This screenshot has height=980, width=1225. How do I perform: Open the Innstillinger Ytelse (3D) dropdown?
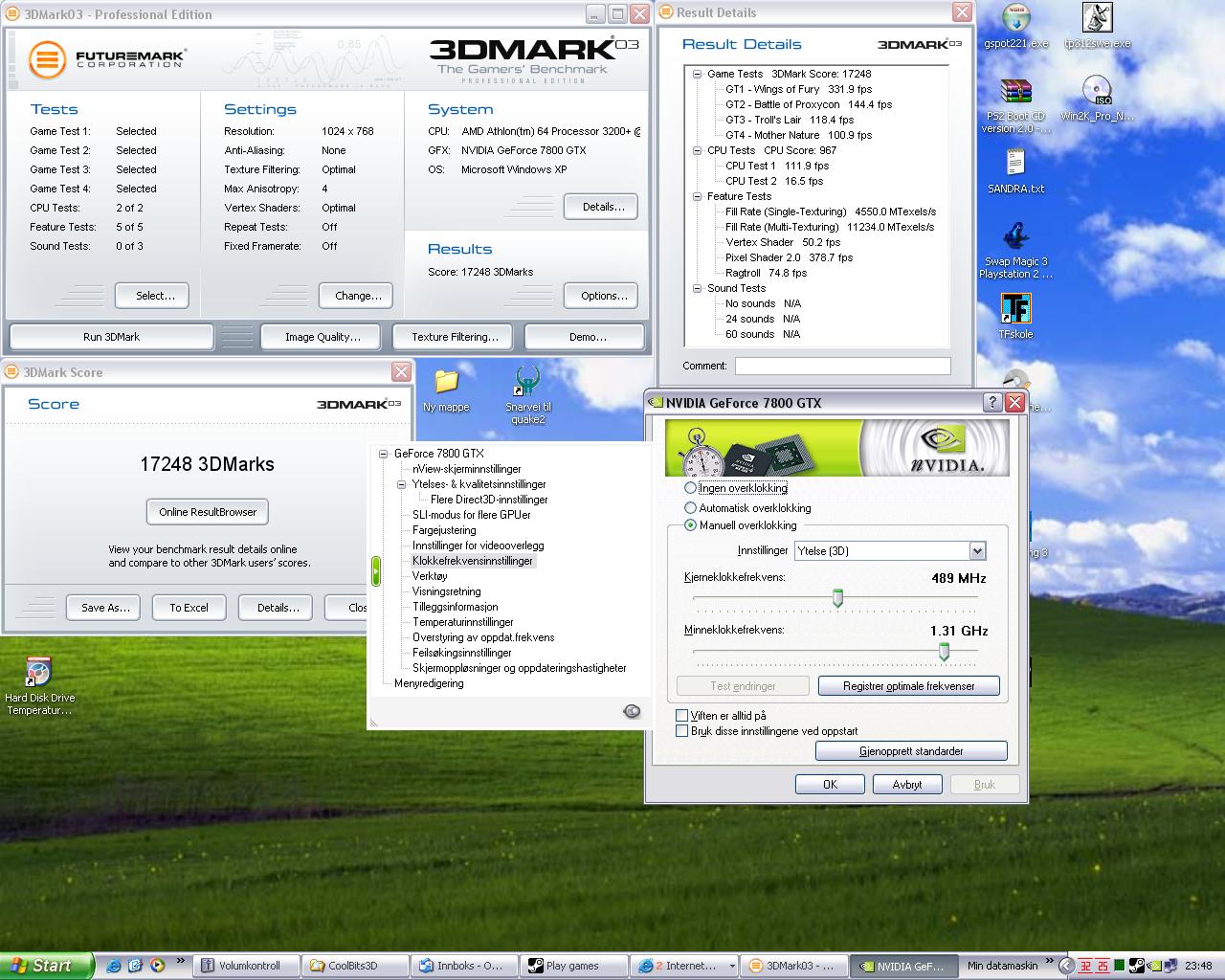[x=977, y=551]
